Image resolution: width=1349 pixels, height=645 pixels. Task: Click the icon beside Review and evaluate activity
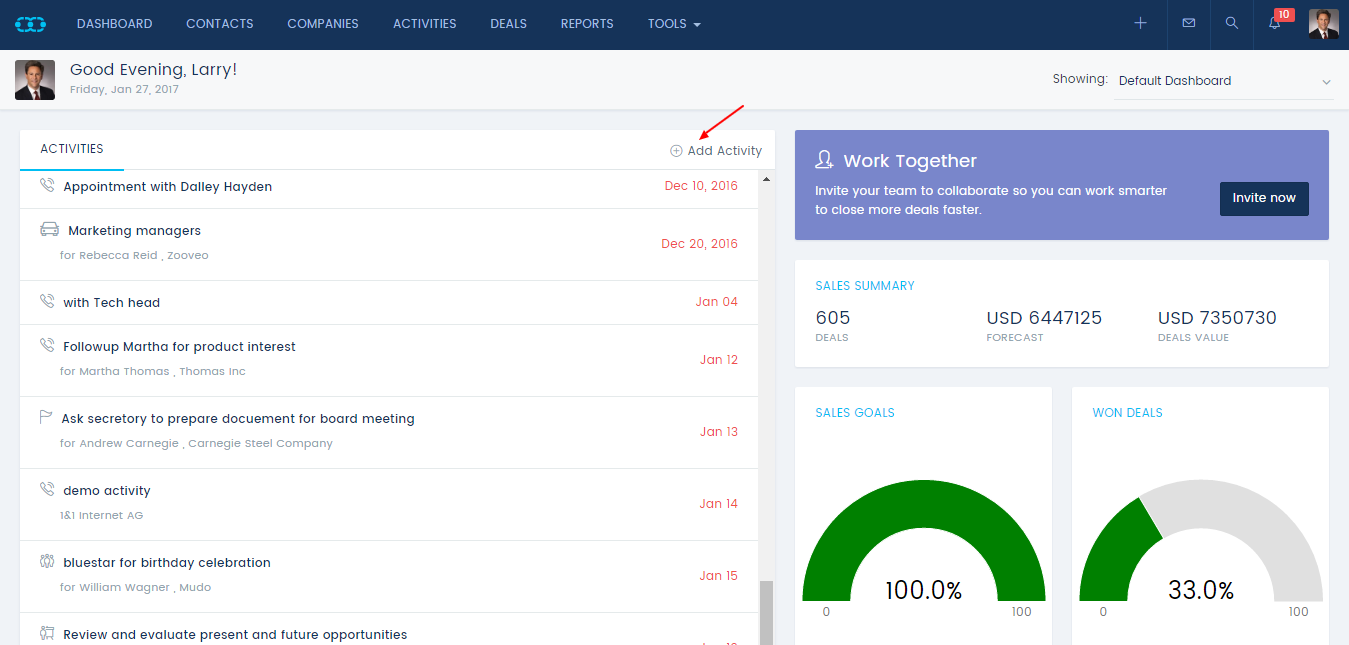[47, 633]
